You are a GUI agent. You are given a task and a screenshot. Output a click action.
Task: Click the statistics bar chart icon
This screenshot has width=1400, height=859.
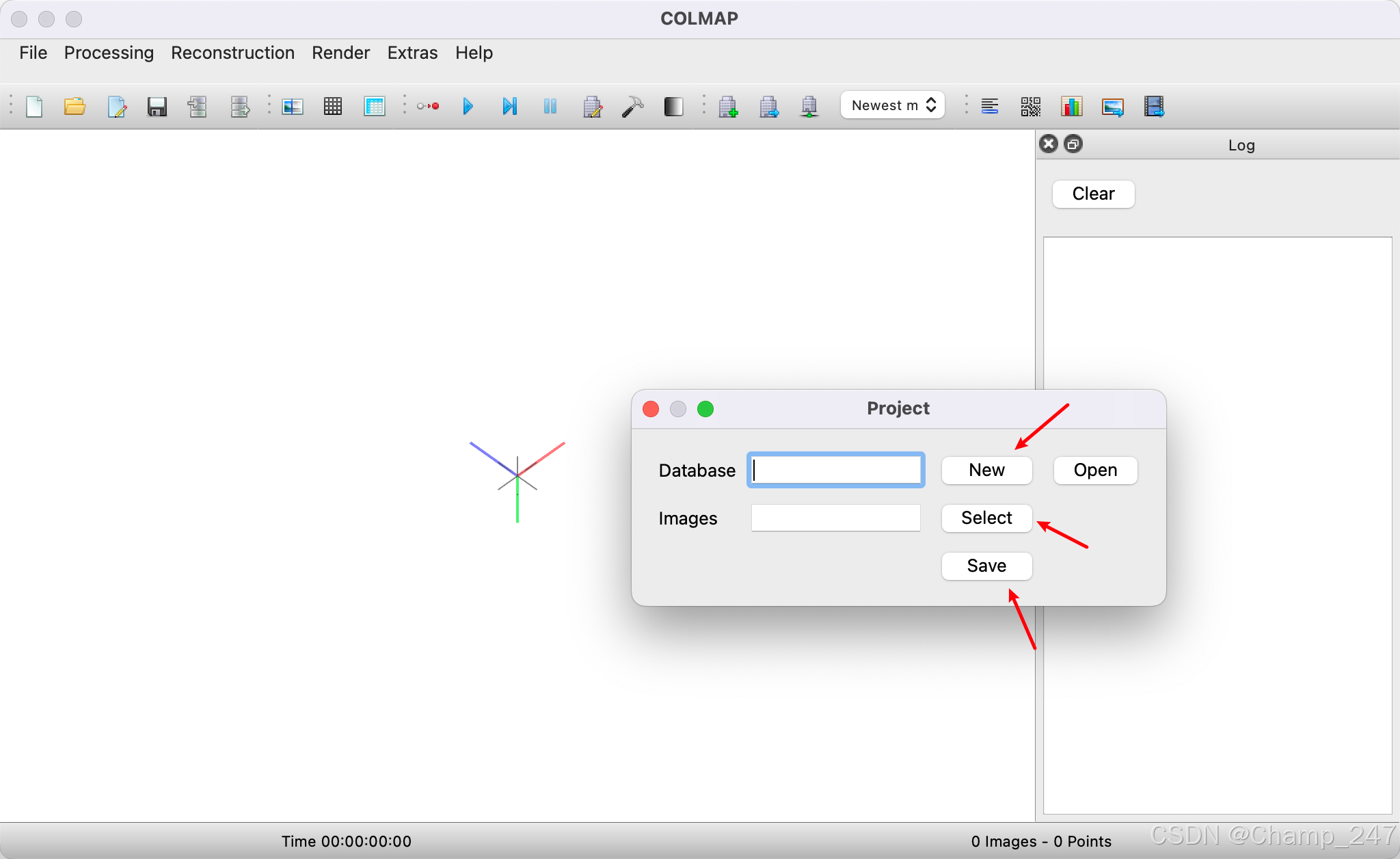tap(1071, 107)
